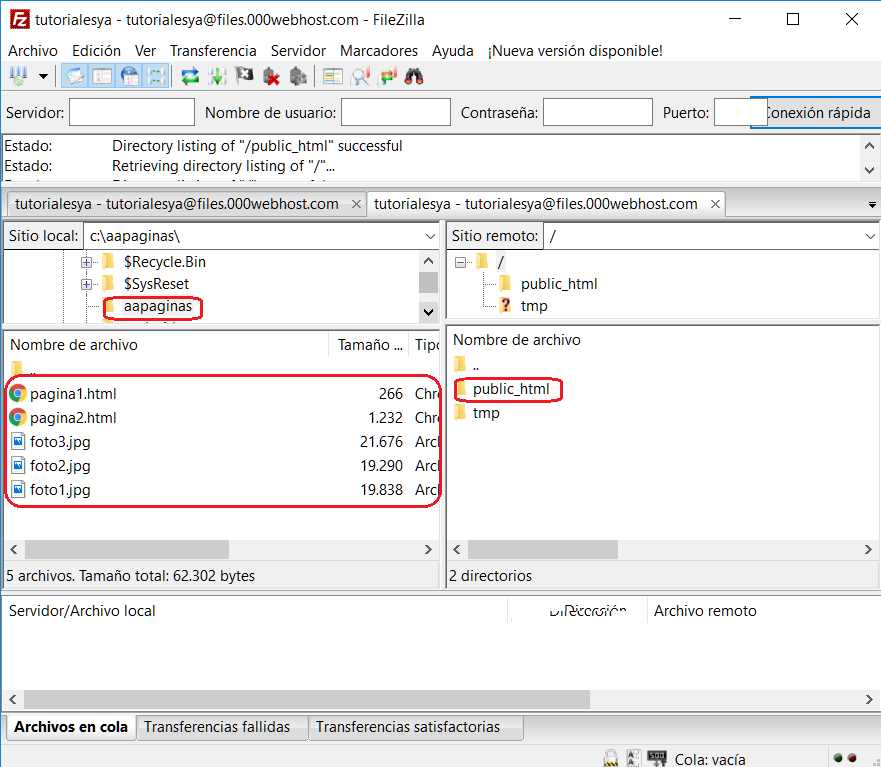881x767 pixels.
Task: Select public_html folder in remote file list
Action: pos(511,389)
